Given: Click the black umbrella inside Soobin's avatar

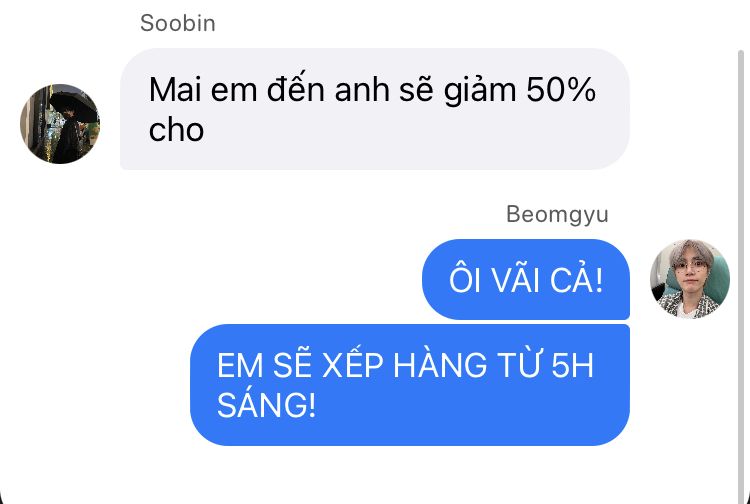Looking at the screenshot, I should 74,106.
